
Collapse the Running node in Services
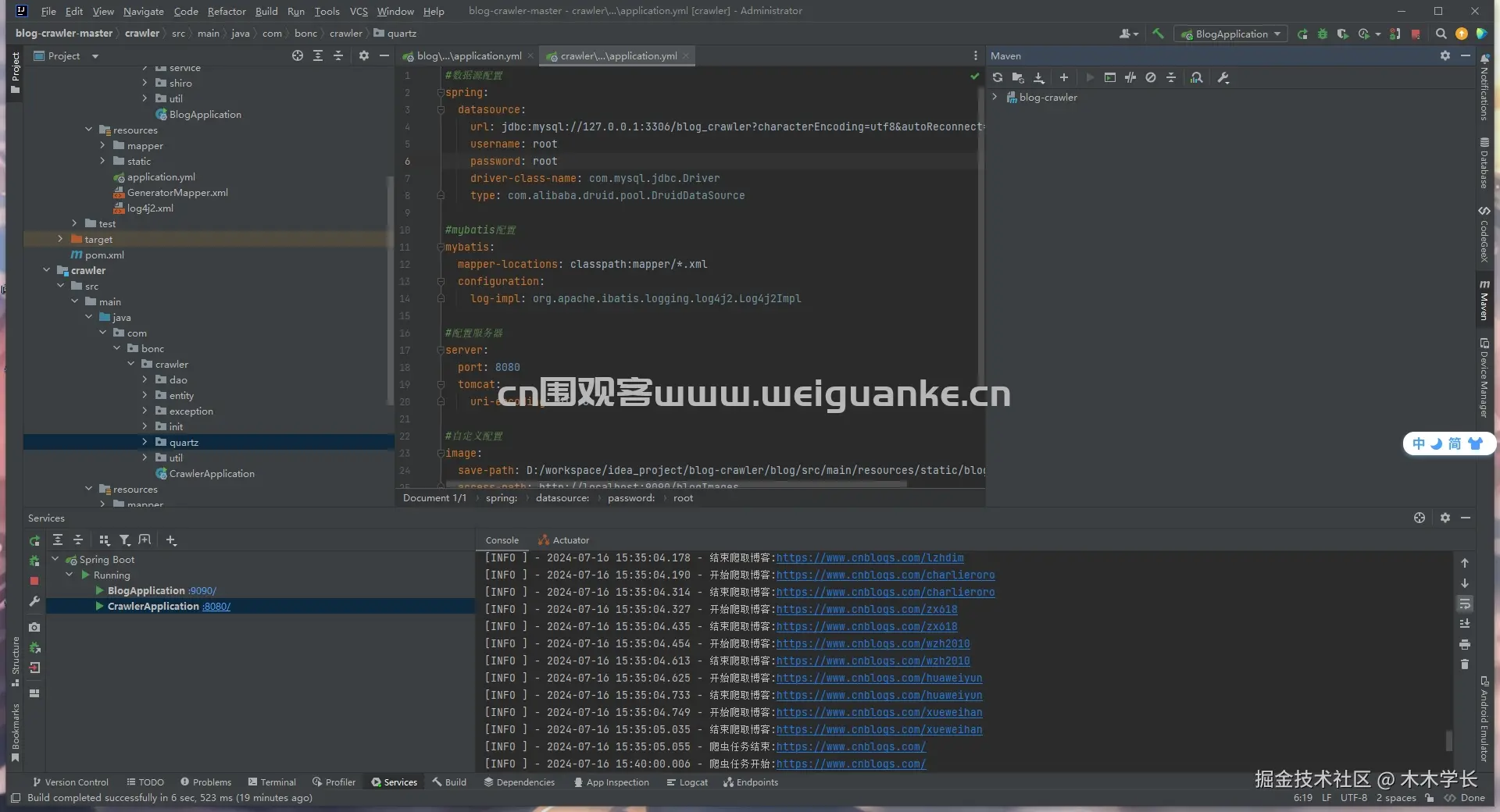(x=70, y=575)
